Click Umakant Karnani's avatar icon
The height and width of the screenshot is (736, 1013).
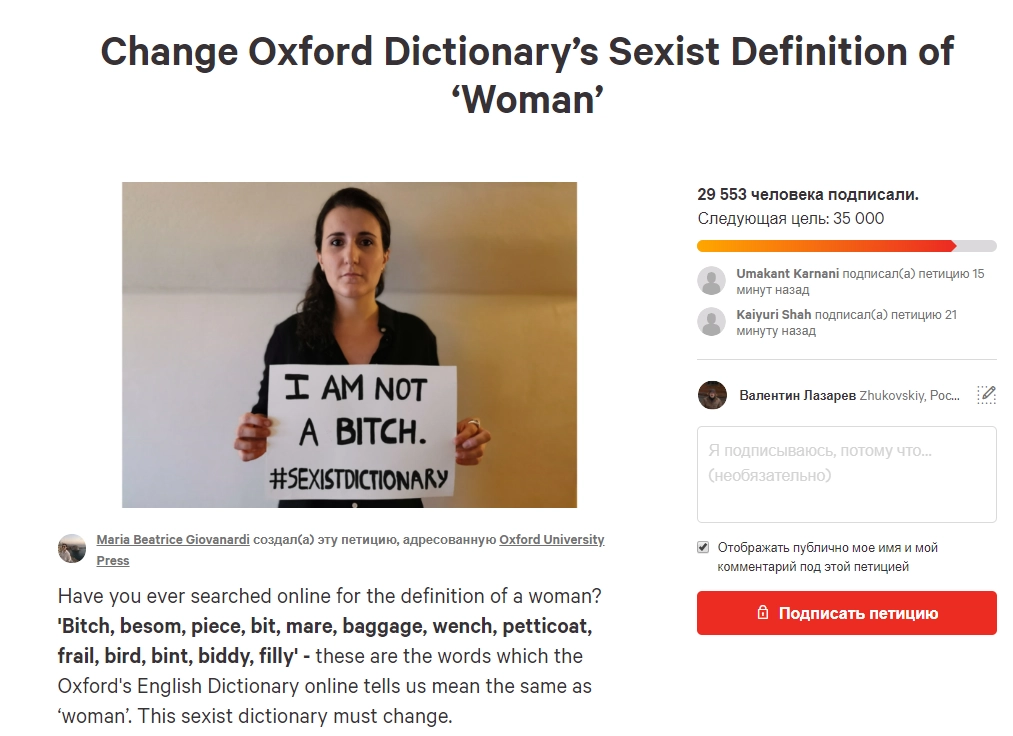[711, 281]
